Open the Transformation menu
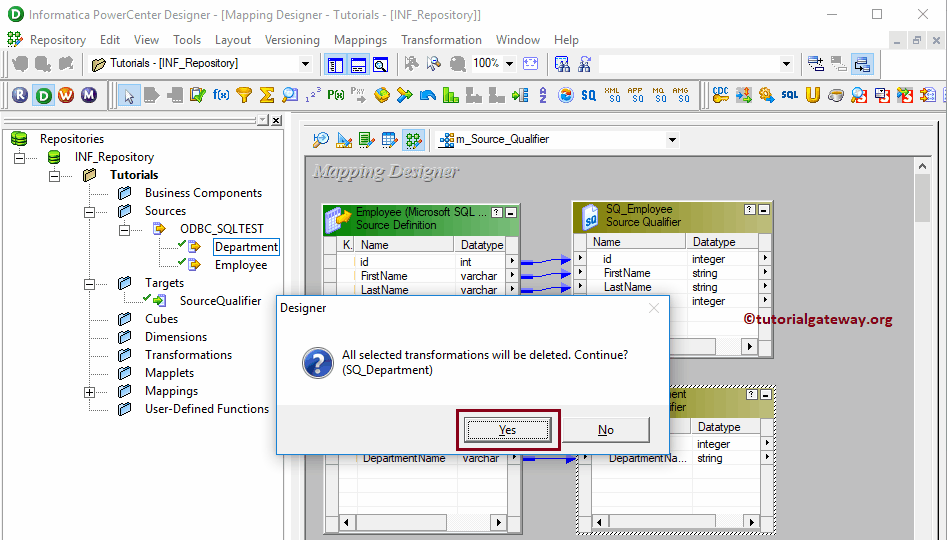Image resolution: width=947 pixels, height=540 pixels. [x=441, y=40]
